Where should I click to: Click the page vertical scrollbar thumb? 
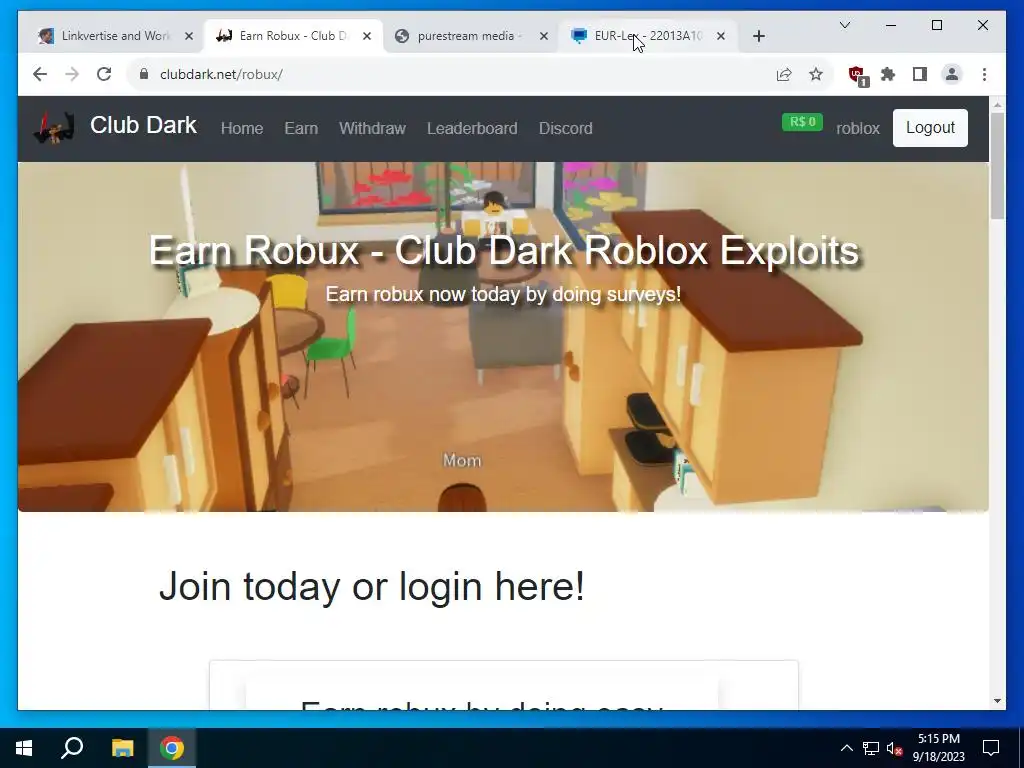tap(997, 166)
